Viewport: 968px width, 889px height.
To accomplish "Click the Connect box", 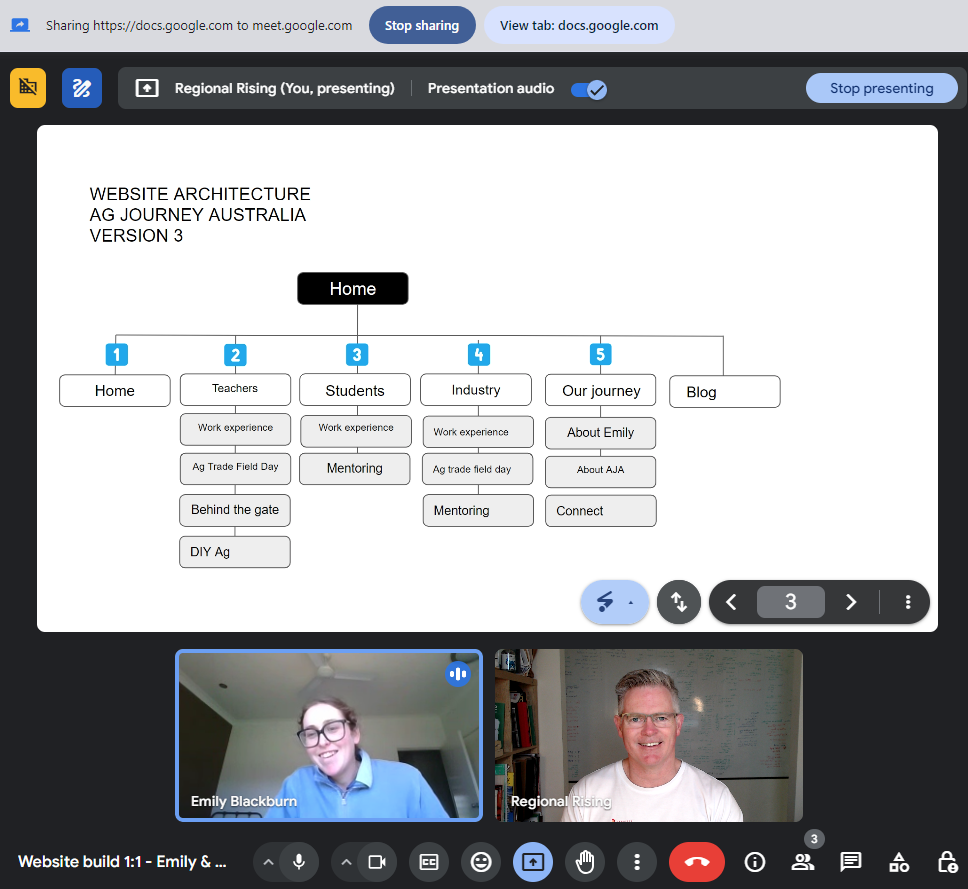I will point(601,511).
